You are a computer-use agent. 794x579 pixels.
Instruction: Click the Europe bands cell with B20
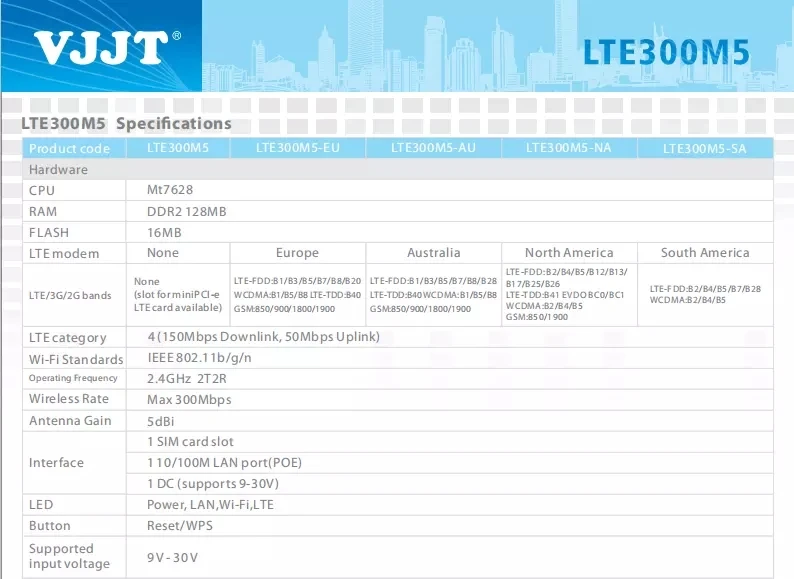tap(297, 295)
